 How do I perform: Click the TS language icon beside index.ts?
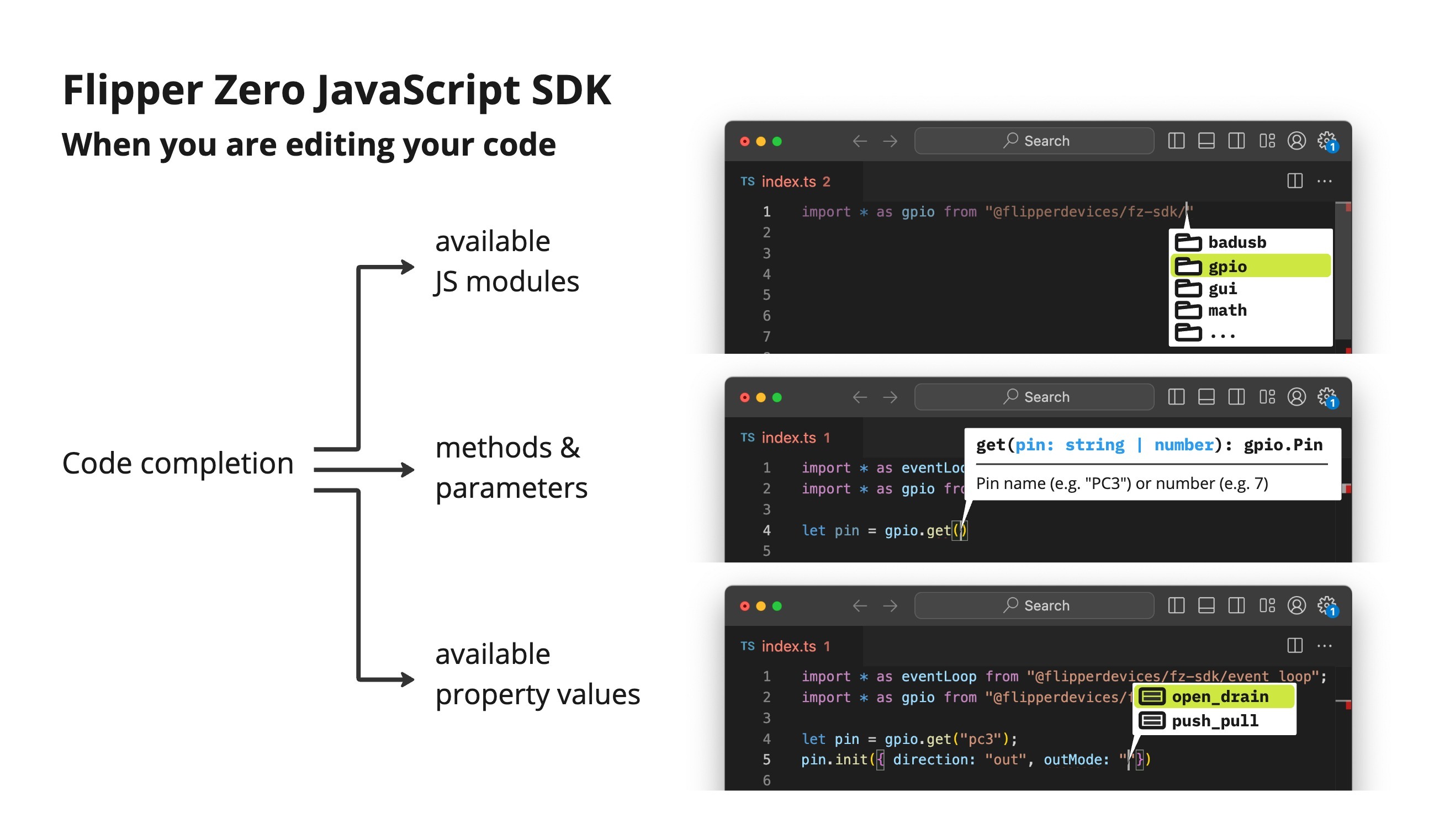tap(748, 181)
